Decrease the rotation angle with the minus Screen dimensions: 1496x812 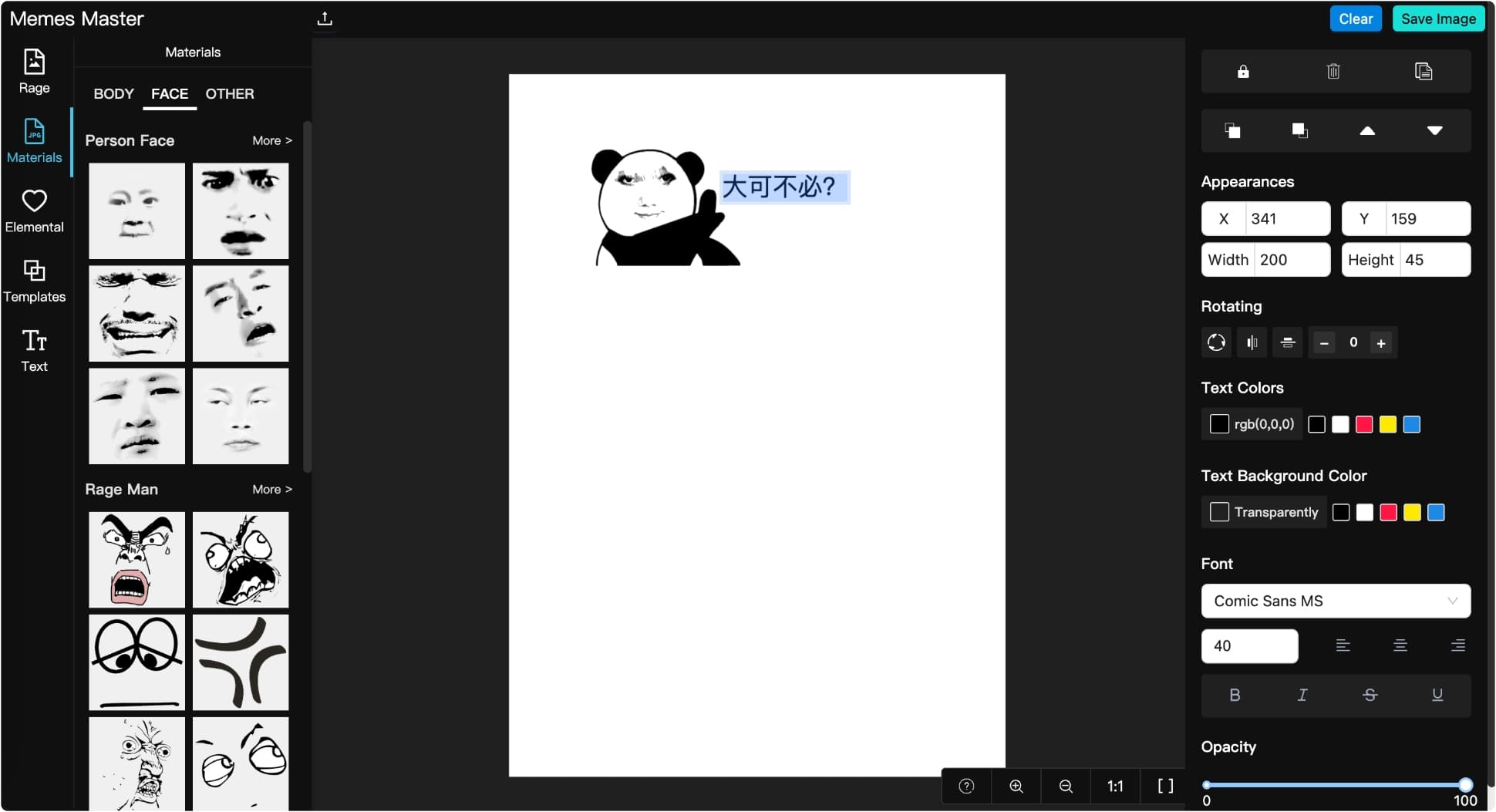click(1324, 343)
